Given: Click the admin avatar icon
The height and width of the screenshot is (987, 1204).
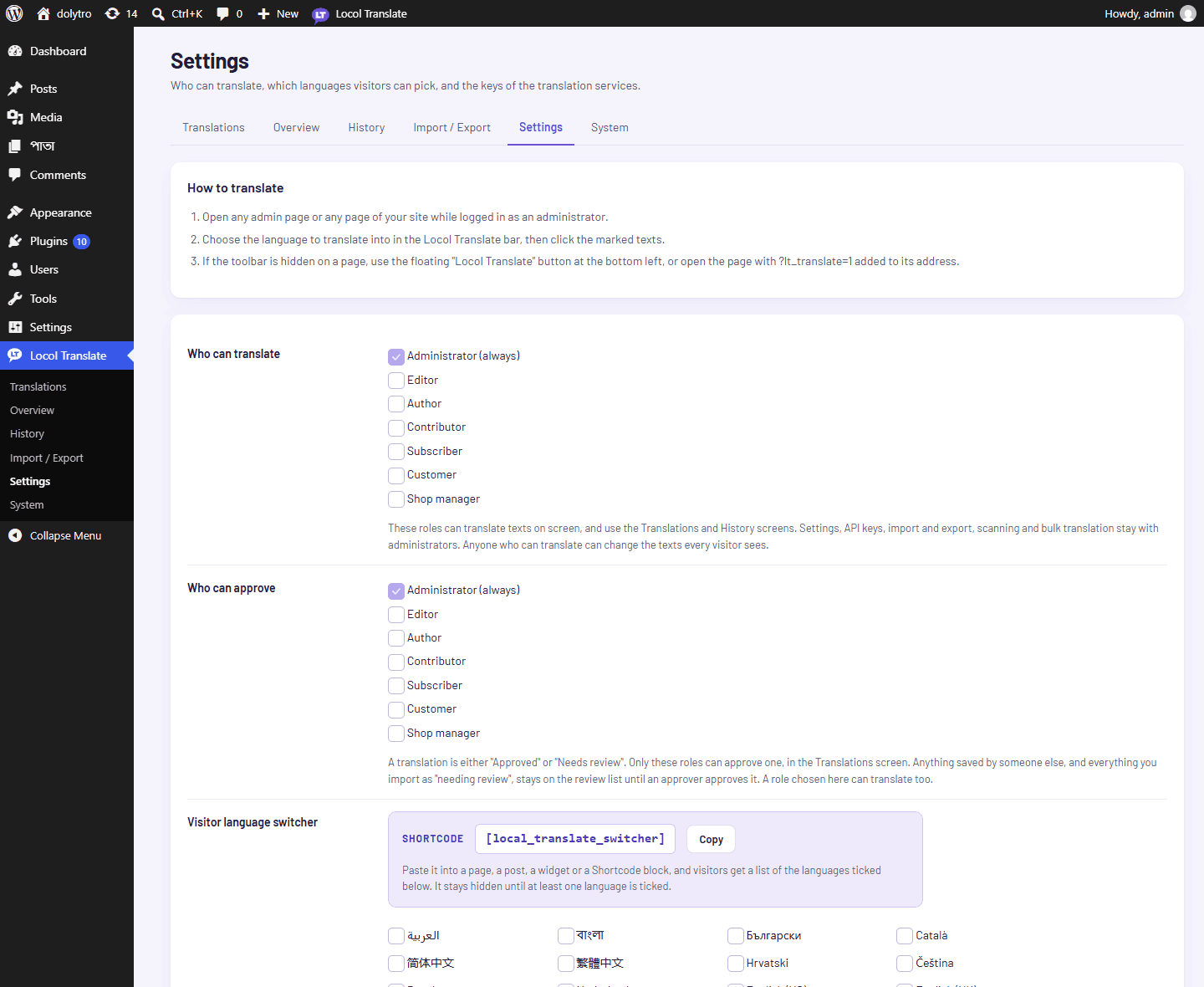Looking at the screenshot, I should coord(1187,13).
